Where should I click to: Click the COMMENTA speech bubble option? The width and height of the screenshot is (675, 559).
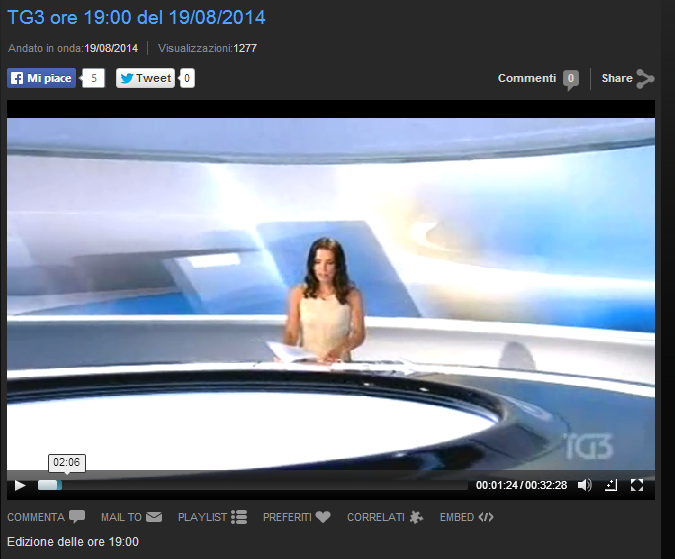(46, 517)
